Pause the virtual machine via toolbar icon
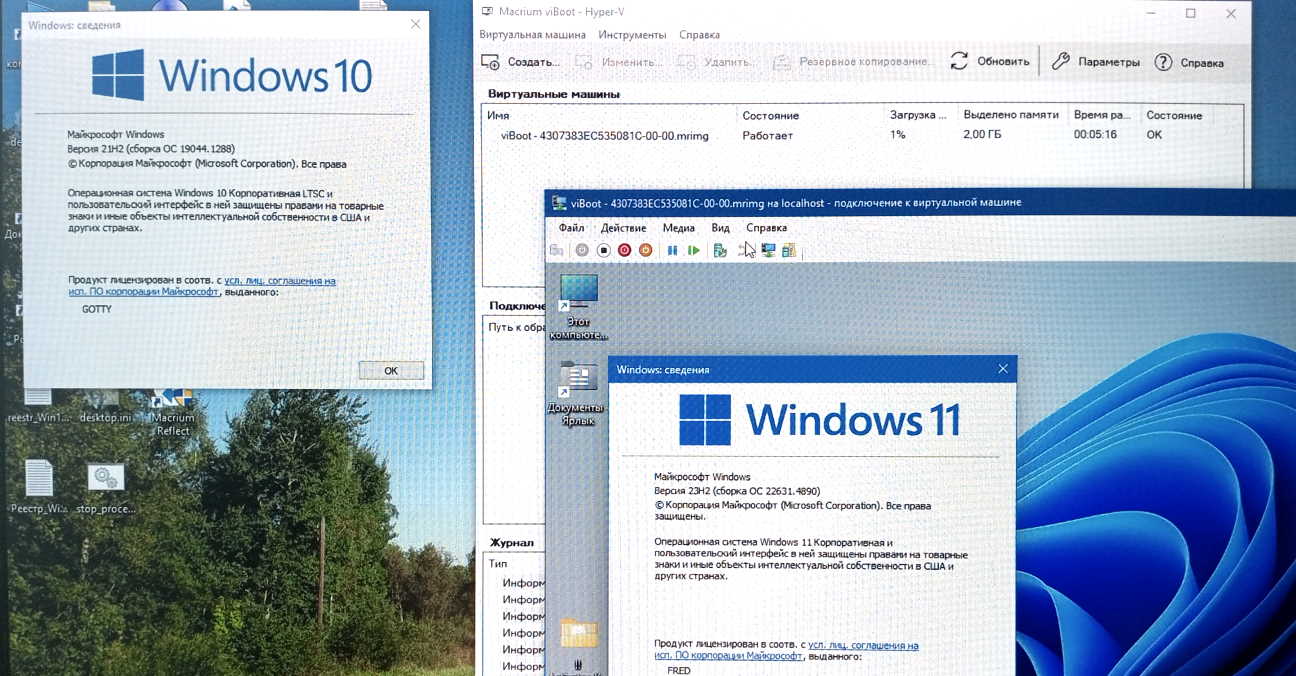Screen dimensions: 1296x676 [672, 250]
